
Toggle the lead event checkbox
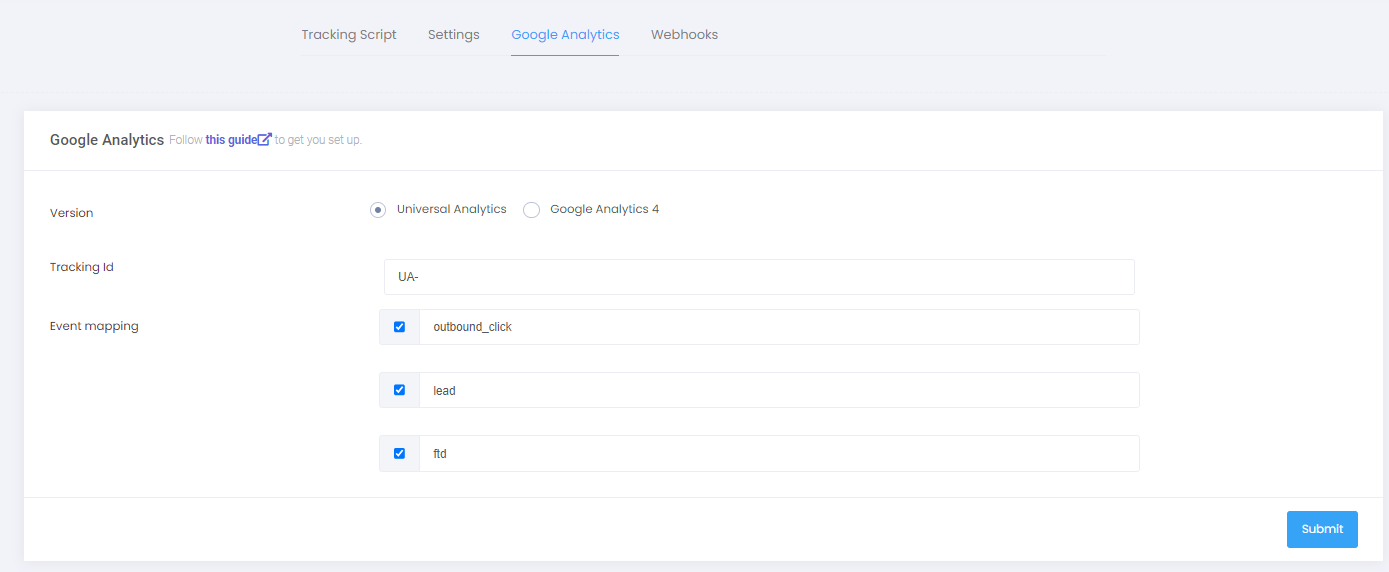[x=399, y=390]
